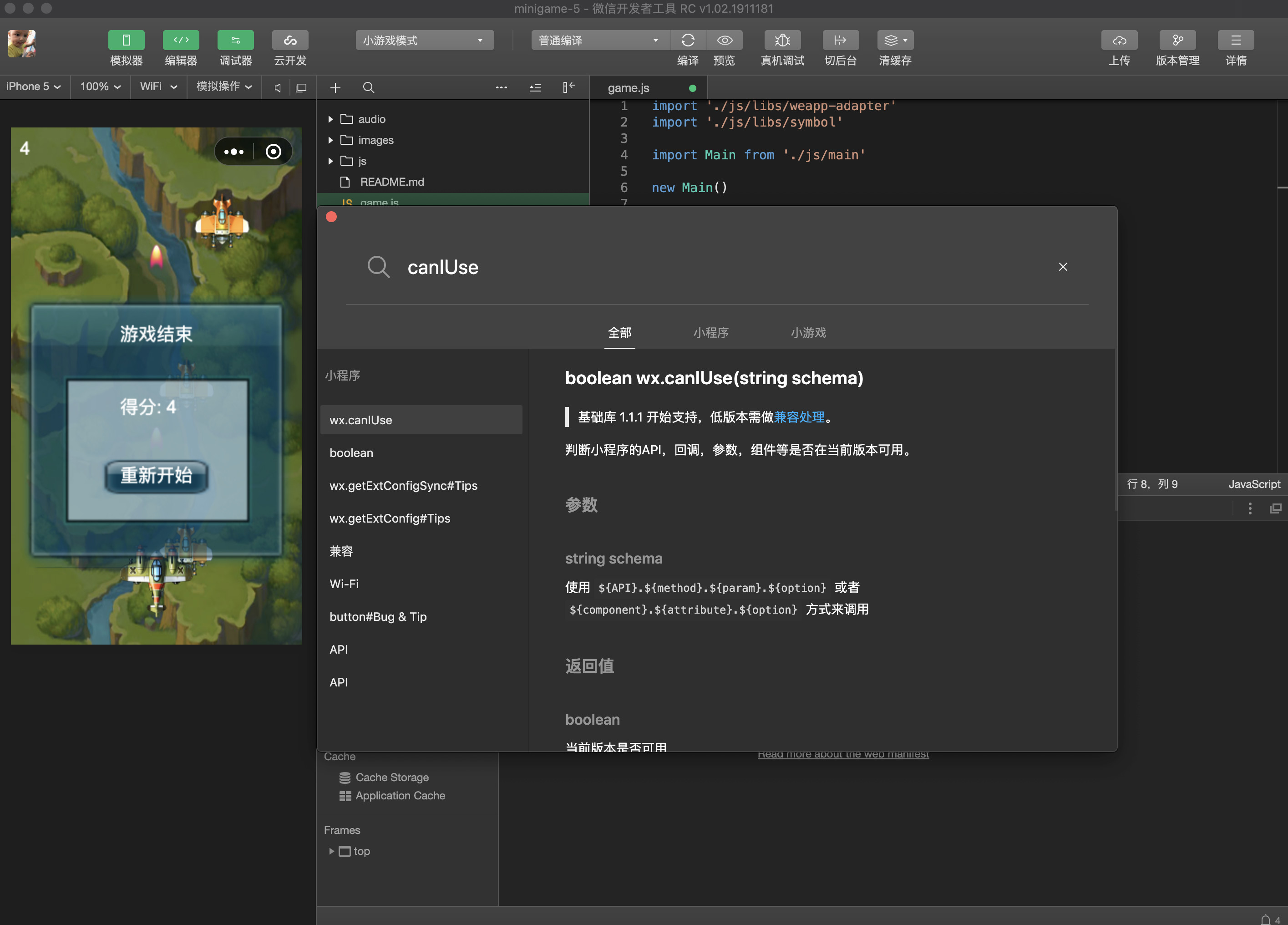Select wx.getExtConfigSync#Tips result
The image size is (1288, 925).
pos(421,486)
